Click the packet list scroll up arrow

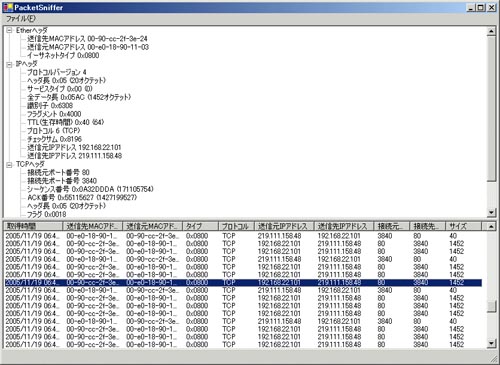click(491, 226)
